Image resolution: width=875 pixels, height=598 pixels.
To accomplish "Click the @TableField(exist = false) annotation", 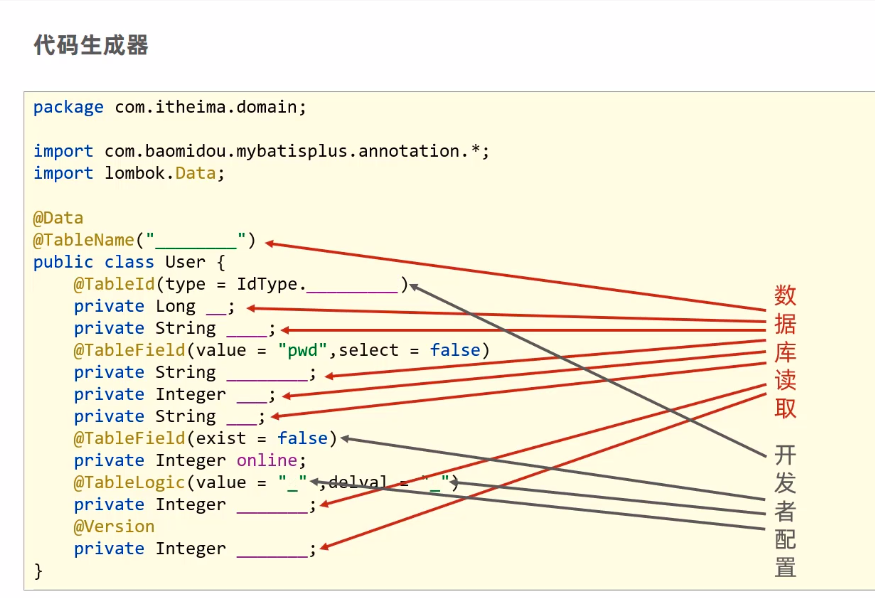I will pyautogui.click(x=205, y=438).
